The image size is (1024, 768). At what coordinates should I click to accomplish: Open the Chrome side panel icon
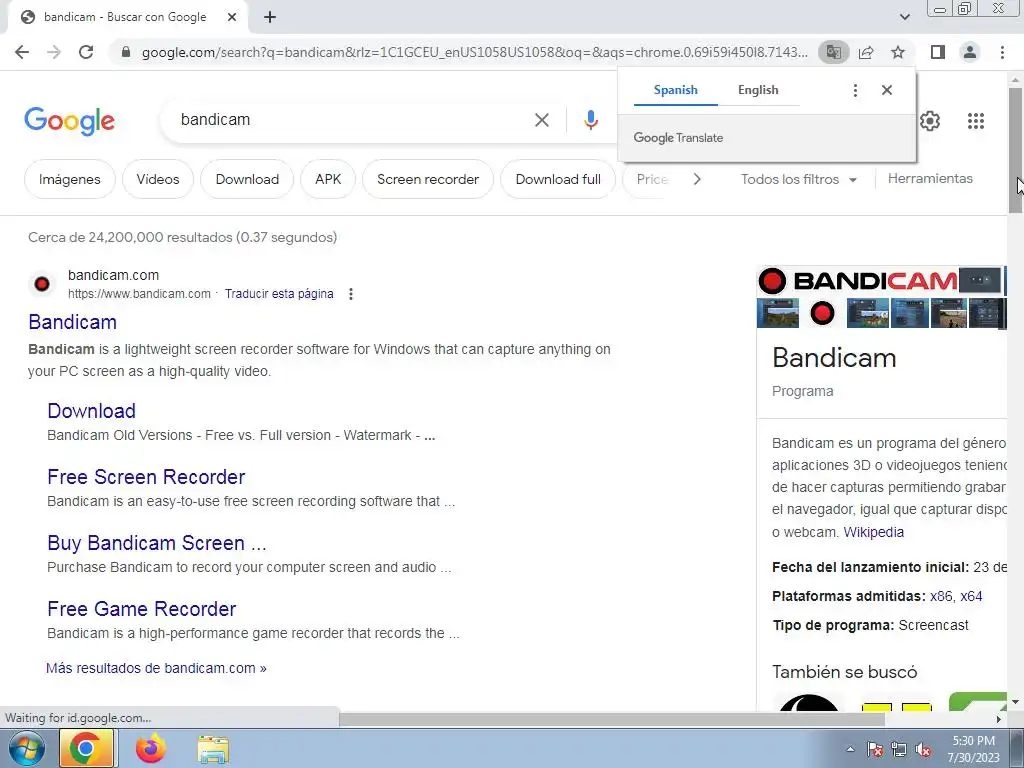pyautogui.click(x=938, y=52)
